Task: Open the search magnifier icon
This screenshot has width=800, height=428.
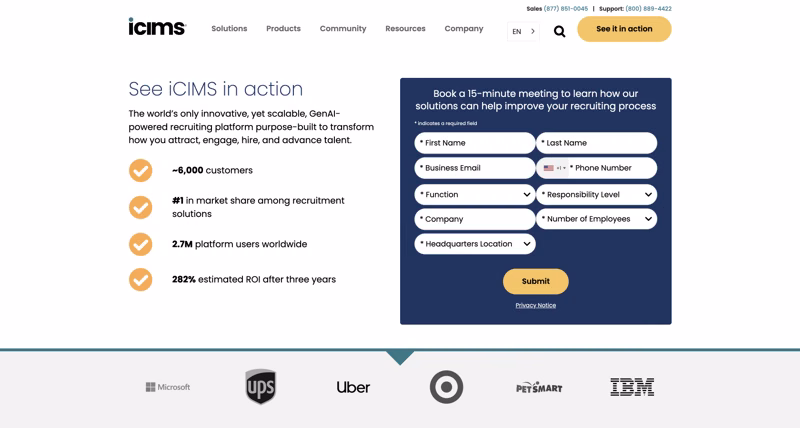Action: tap(559, 32)
